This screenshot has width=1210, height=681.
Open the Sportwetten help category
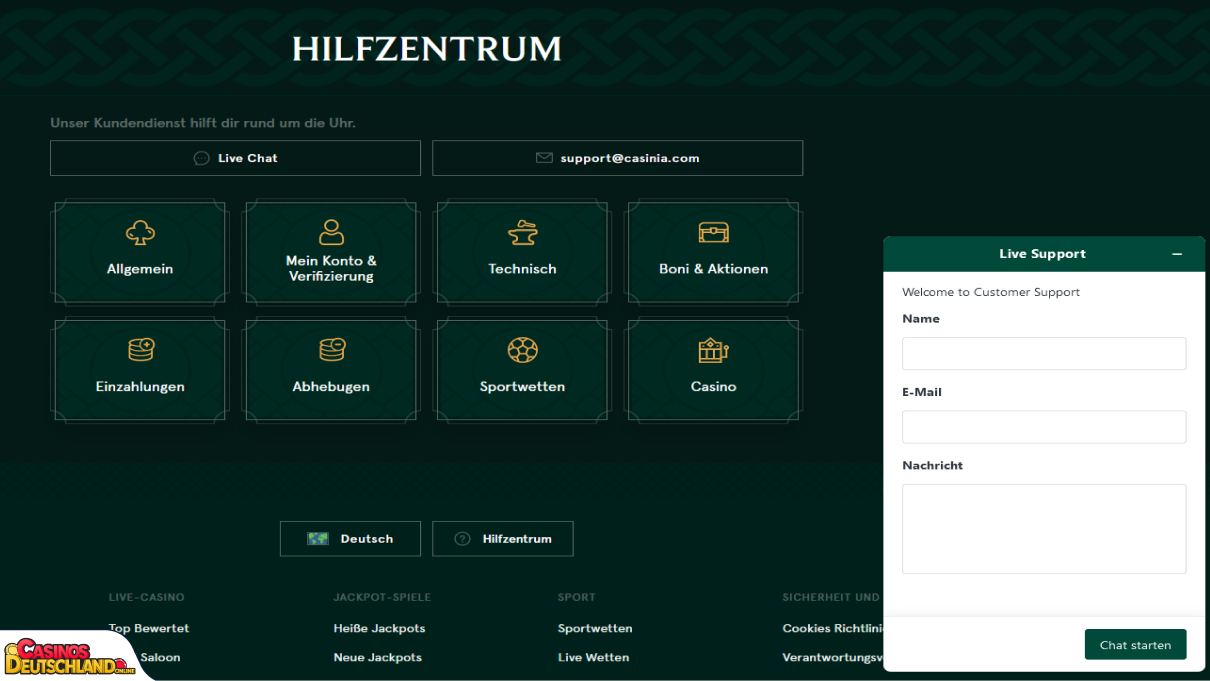point(522,370)
